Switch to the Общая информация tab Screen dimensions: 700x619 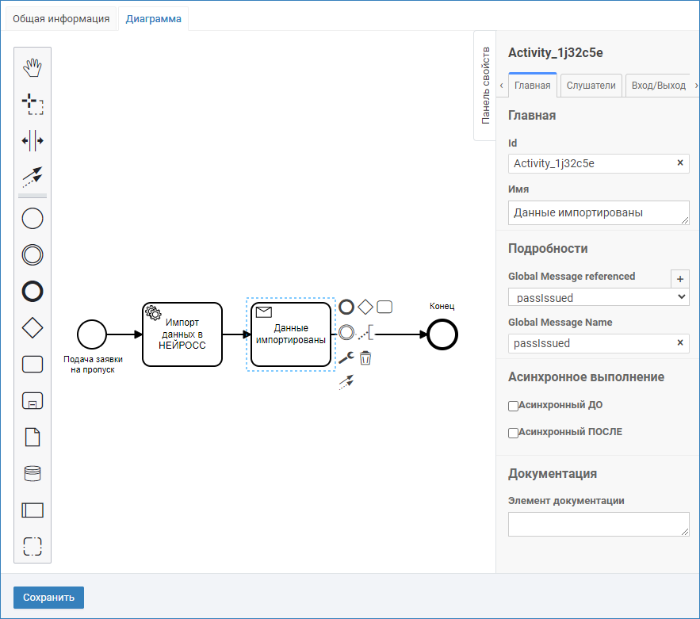pyautogui.click(x=61, y=19)
